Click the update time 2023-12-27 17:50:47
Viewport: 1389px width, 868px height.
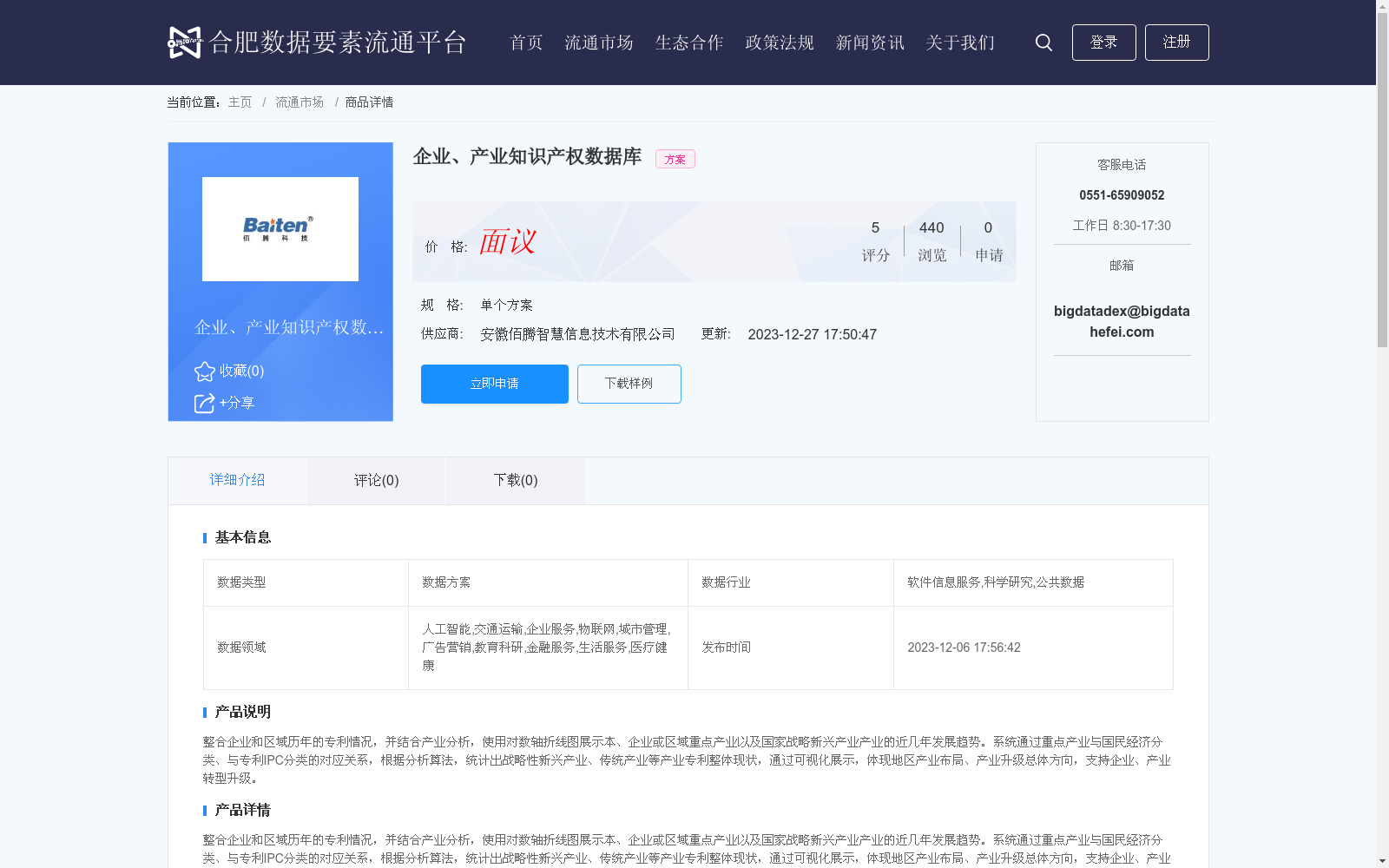pyautogui.click(x=813, y=334)
